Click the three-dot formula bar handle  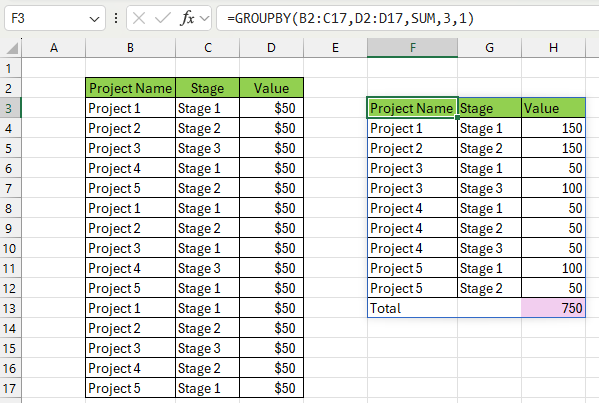(x=116, y=18)
